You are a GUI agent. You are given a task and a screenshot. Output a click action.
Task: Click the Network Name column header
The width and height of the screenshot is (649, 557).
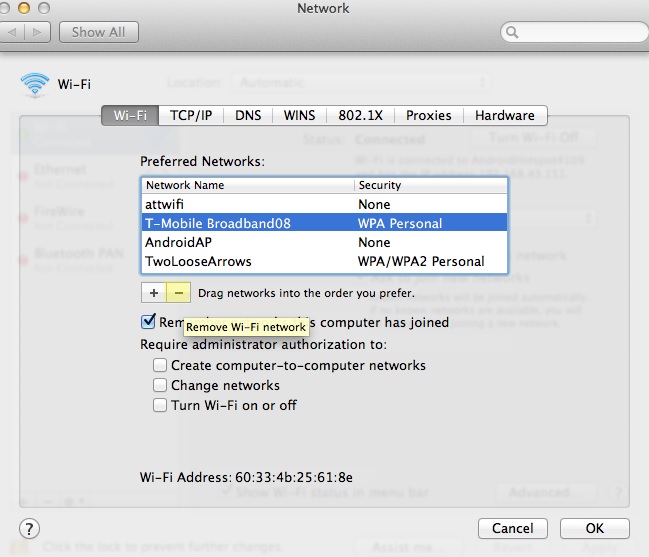248,185
